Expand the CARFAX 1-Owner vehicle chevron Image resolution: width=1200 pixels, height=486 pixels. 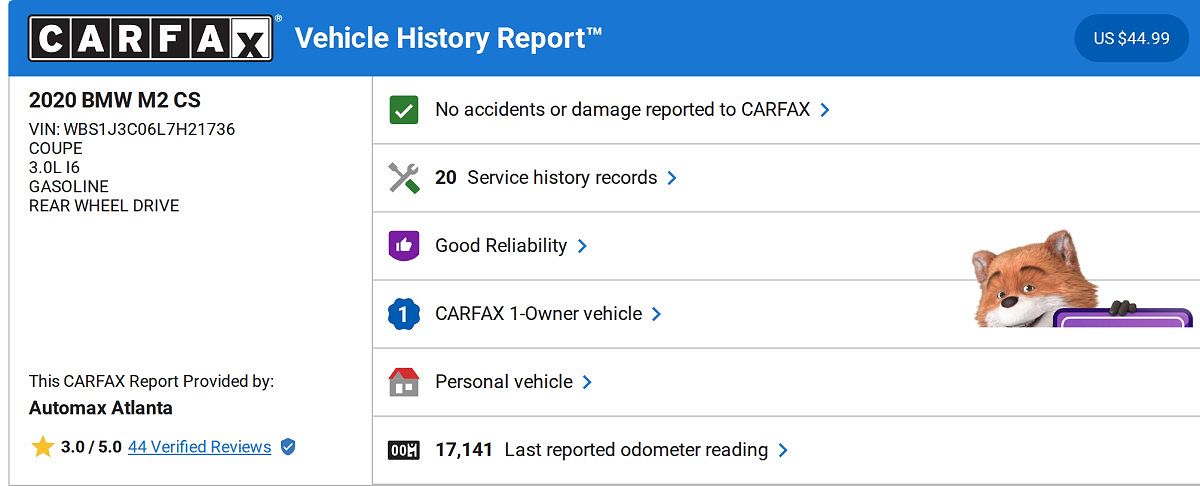pyautogui.click(x=656, y=314)
